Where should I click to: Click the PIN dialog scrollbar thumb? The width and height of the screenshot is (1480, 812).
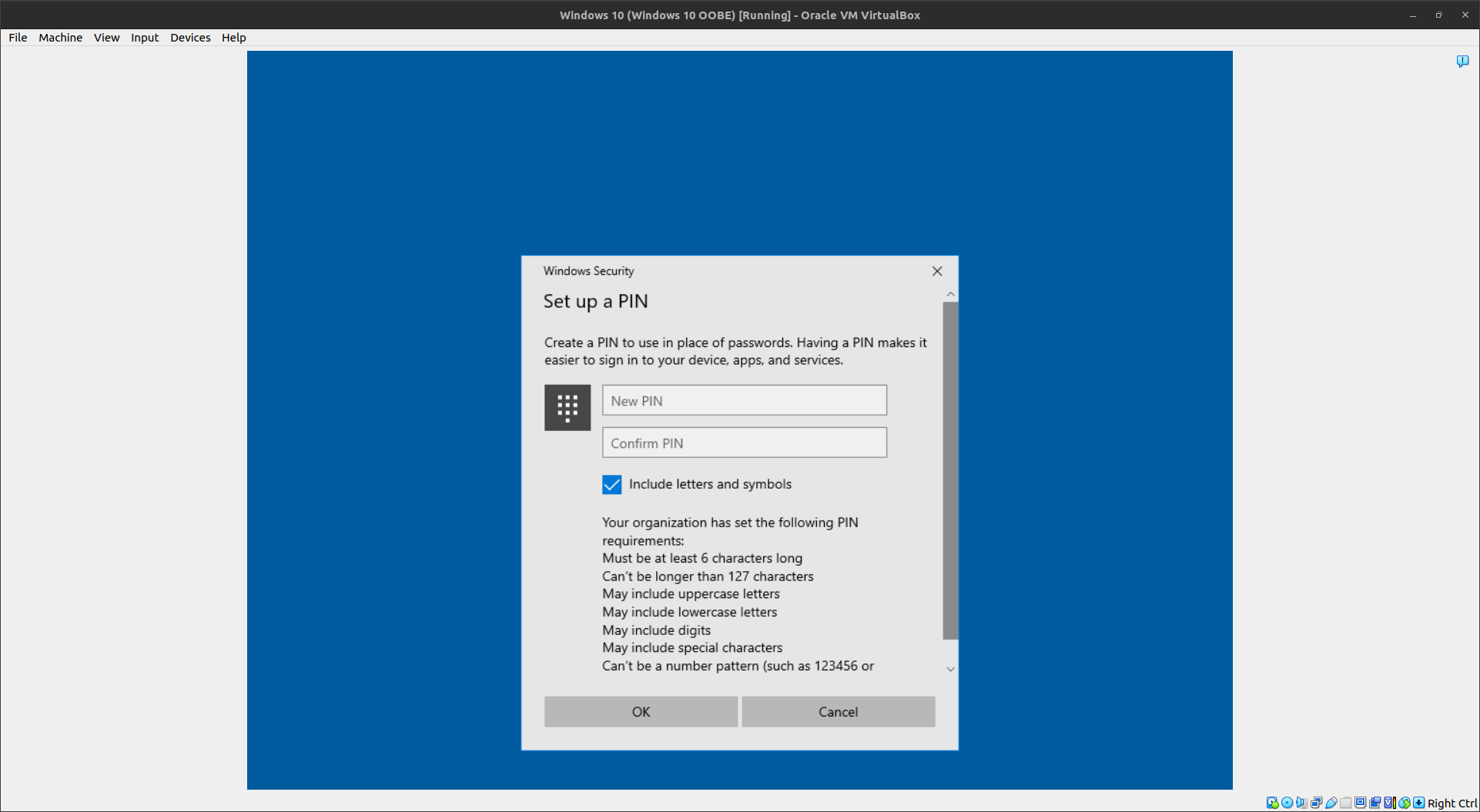tap(950, 469)
